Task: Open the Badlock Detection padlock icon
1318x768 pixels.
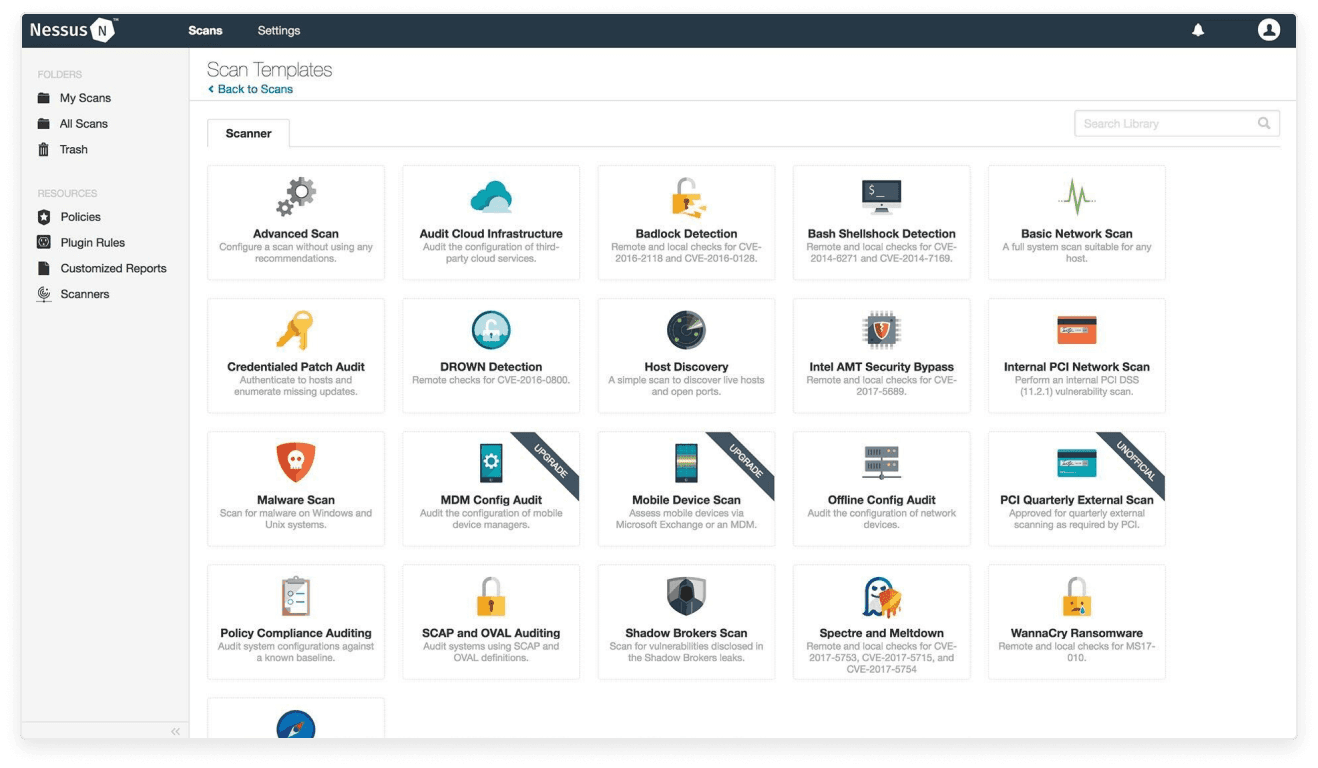Action: click(686, 197)
